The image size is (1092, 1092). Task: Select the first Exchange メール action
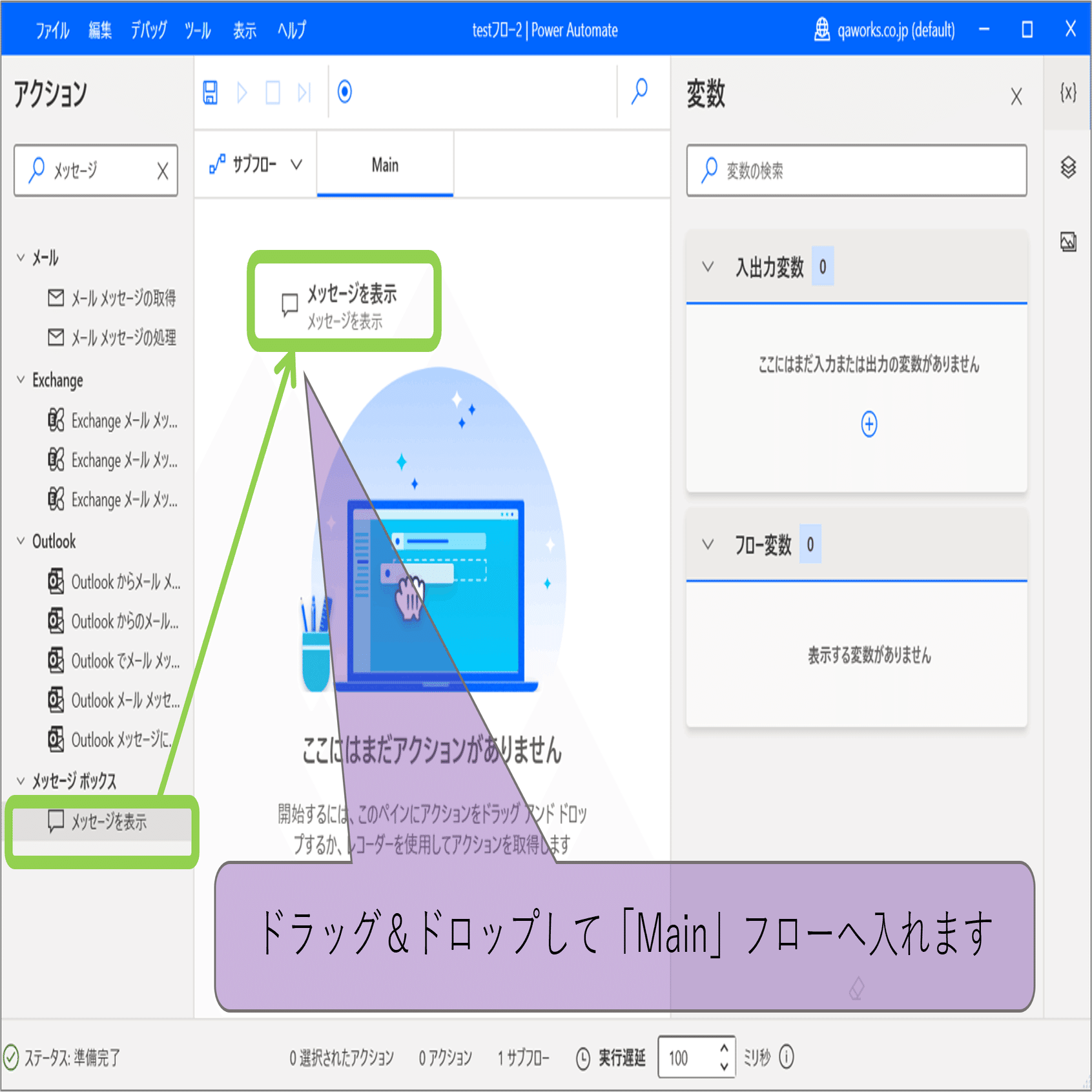click(112, 420)
